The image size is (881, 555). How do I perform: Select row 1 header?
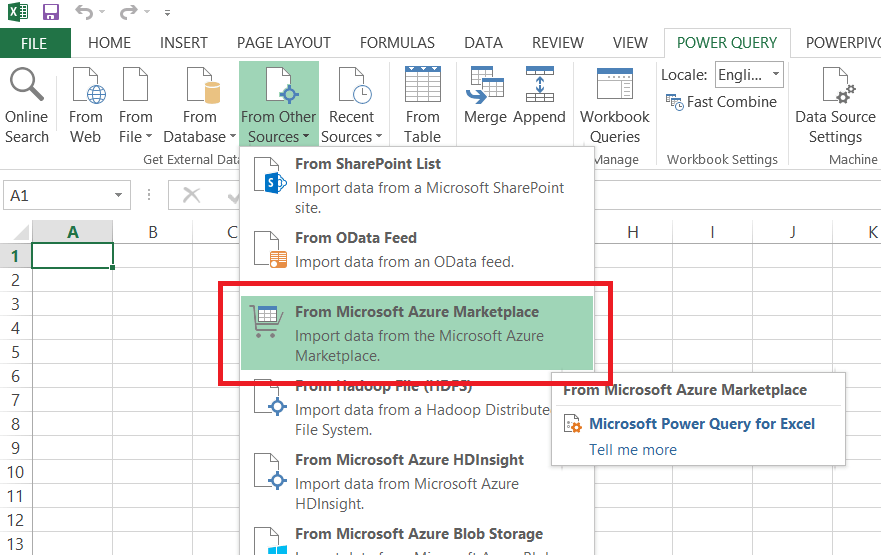[x=16, y=256]
